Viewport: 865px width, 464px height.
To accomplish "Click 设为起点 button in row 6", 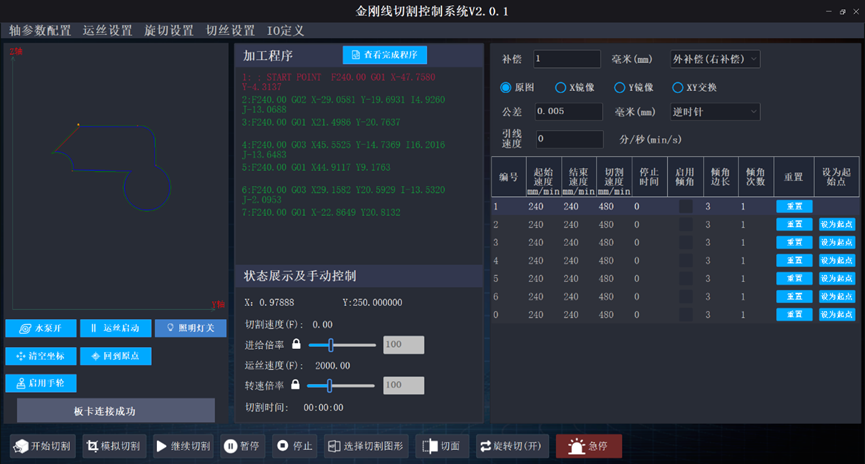I will [x=837, y=296].
